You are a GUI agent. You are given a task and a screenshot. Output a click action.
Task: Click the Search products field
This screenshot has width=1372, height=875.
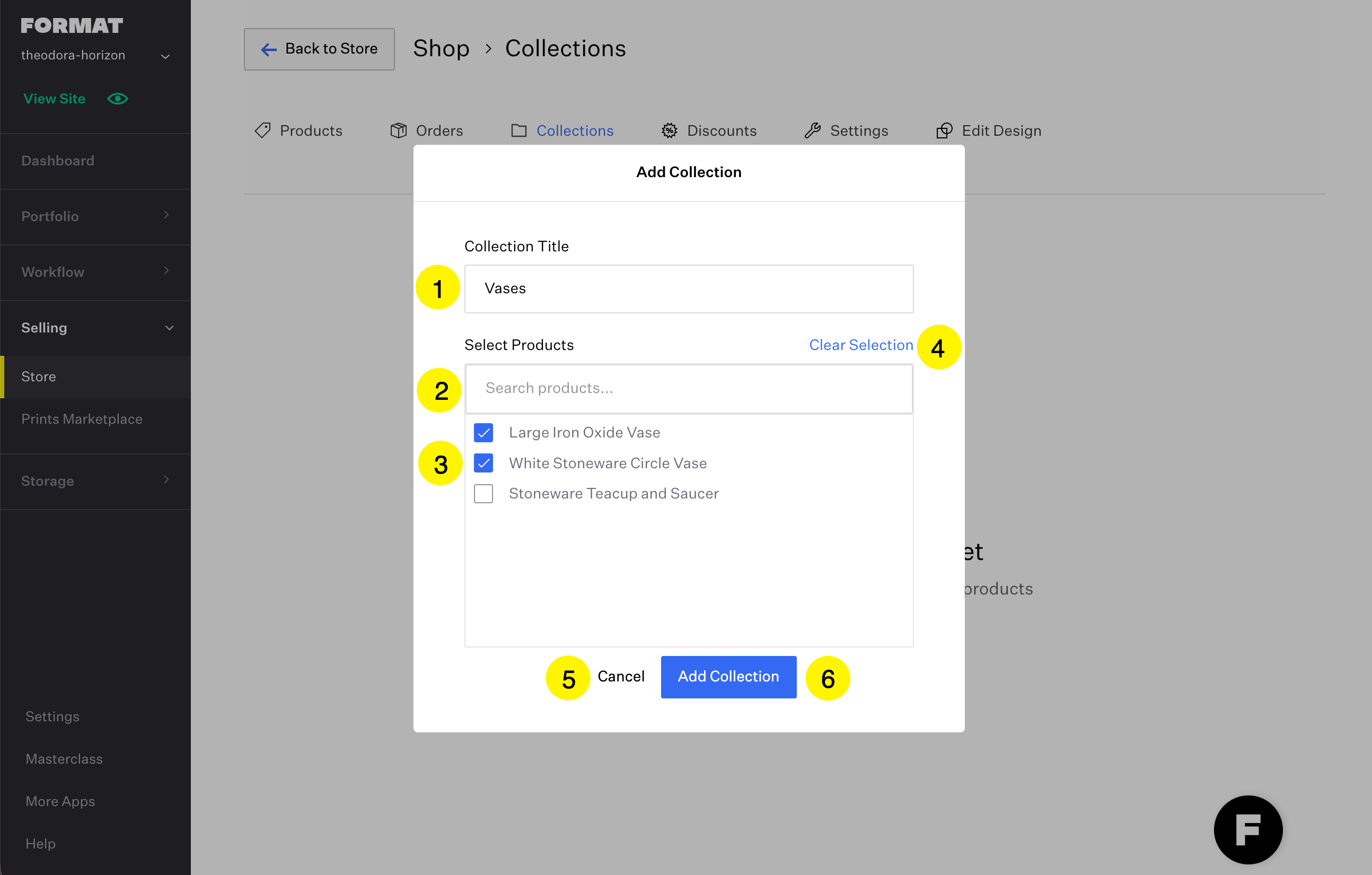click(x=688, y=388)
